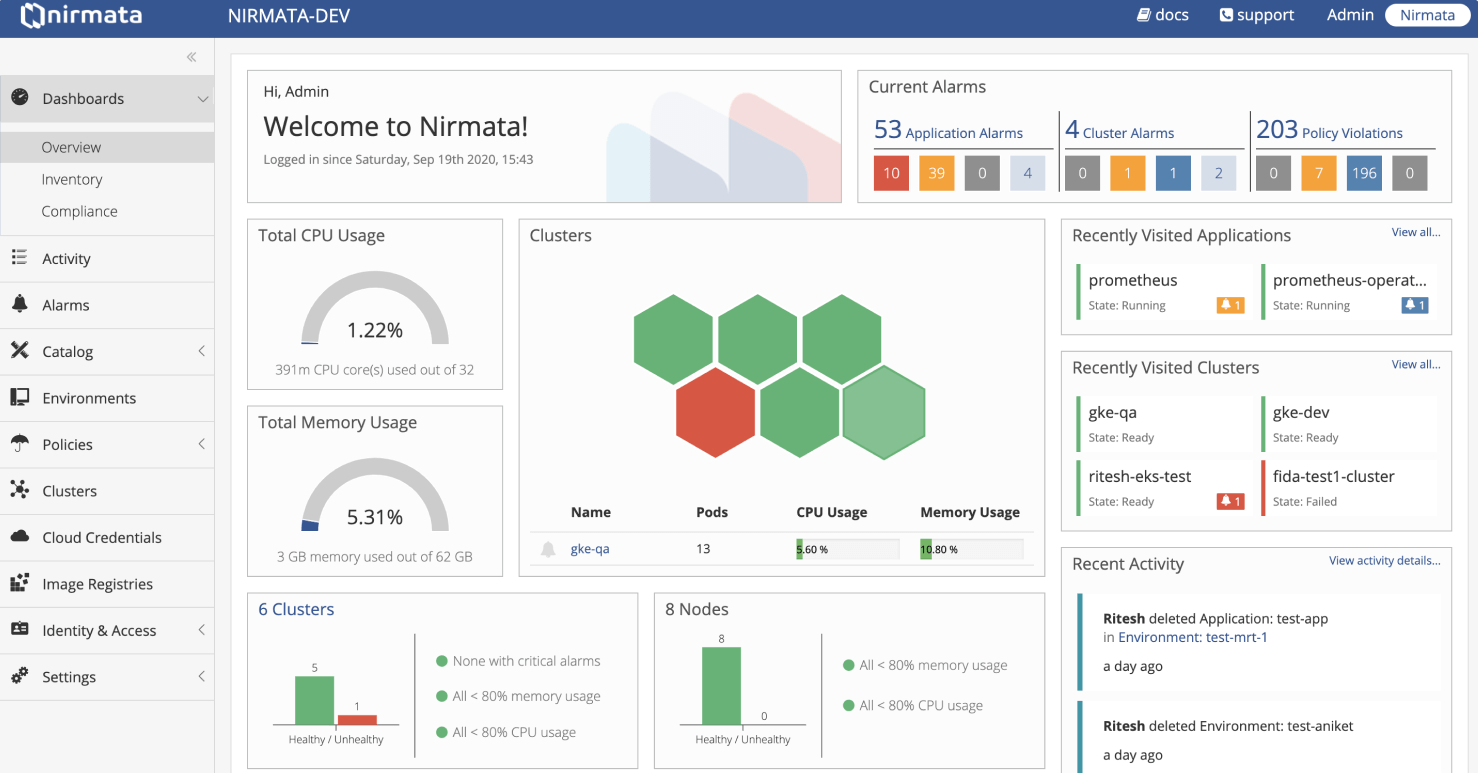Click View all for Recently Visited Applications
The height and width of the screenshot is (773, 1478).
pyautogui.click(x=1416, y=232)
